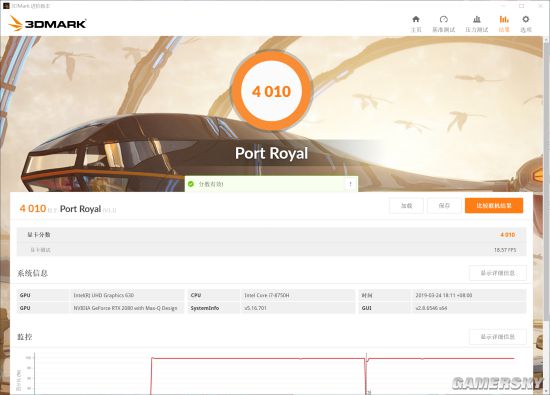Click the Graphics test sub-row label
Image resolution: width=550 pixels, height=395 pixels.
click(x=40, y=250)
